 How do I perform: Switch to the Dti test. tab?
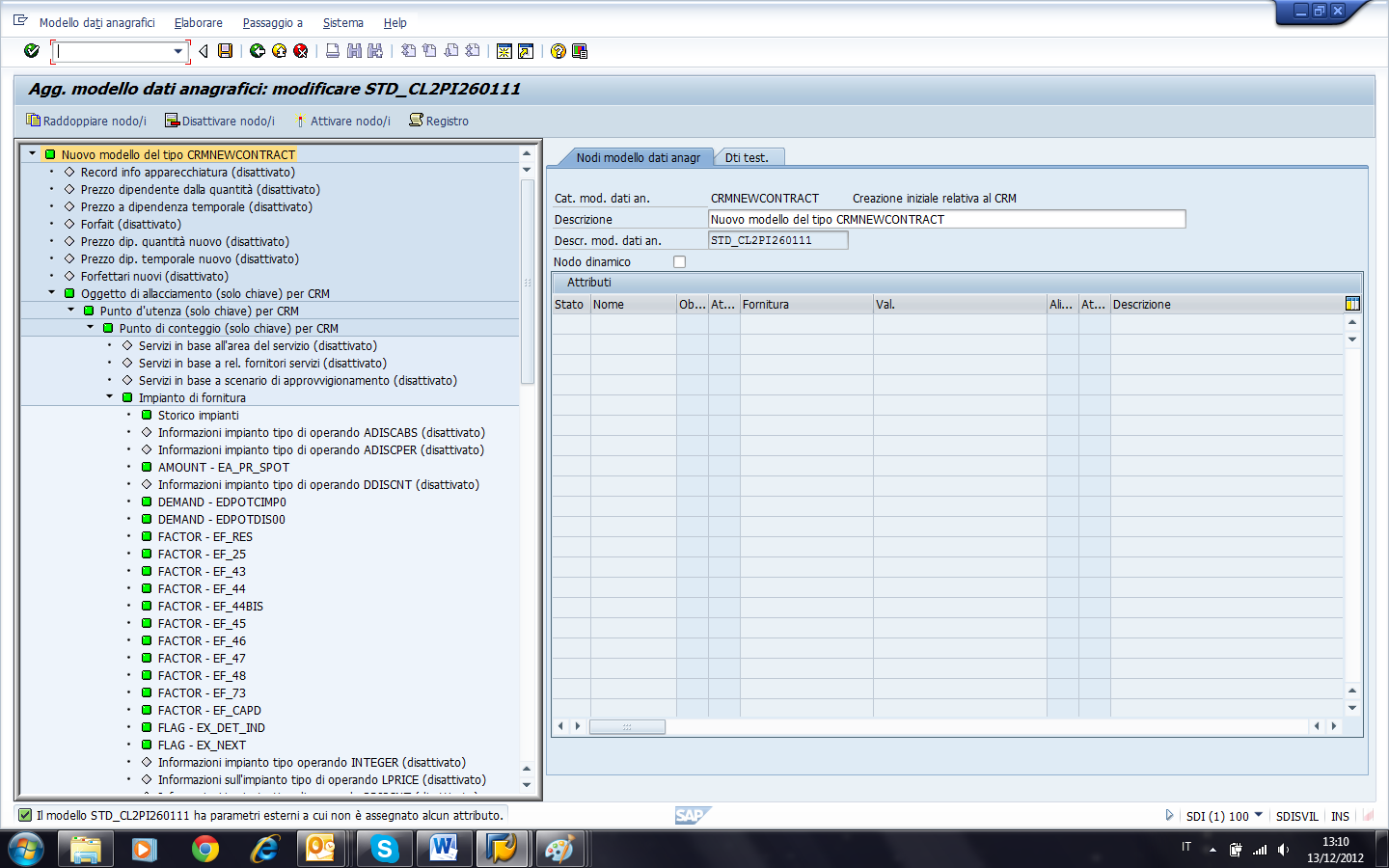tap(749, 156)
